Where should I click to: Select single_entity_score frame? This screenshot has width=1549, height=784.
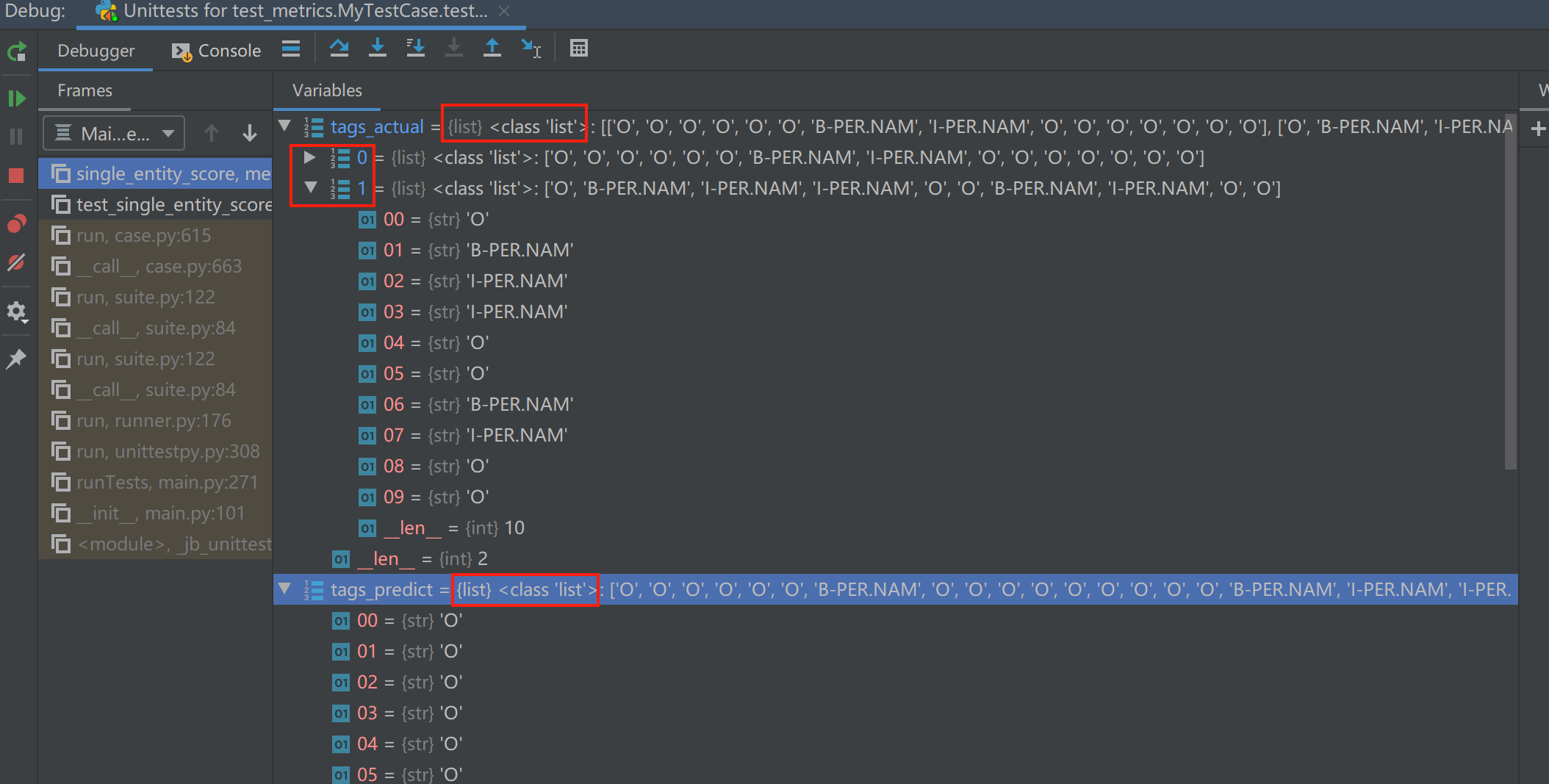(x=156, y=174)
